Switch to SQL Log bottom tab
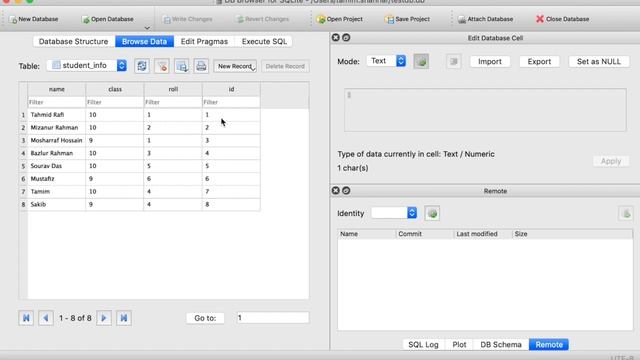The width and height of the screenshot is (640, 360). point(423,344)
